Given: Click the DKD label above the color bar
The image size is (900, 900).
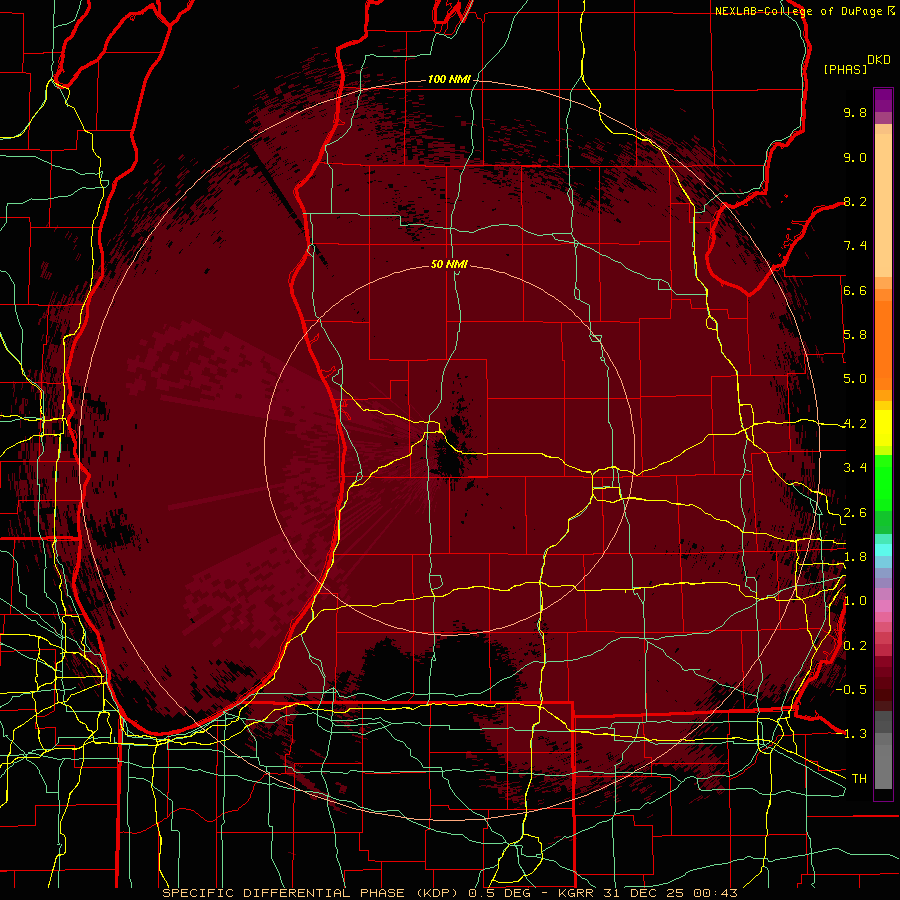Looking at the screenshot, I should [879, 60].
